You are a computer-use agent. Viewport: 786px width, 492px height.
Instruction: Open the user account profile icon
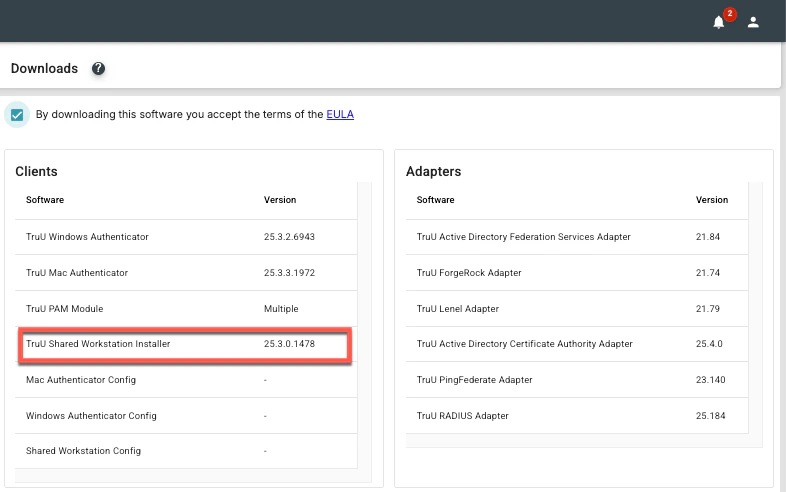[x=753, y=22]
